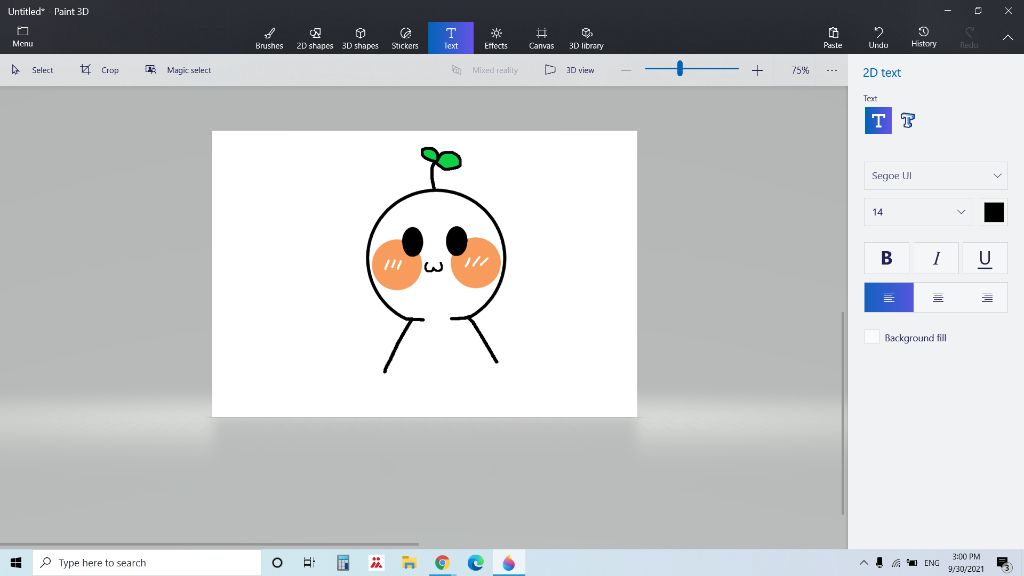Click the black text color swatch
This screenshot has height=576, width=1024.
(994, 212)
